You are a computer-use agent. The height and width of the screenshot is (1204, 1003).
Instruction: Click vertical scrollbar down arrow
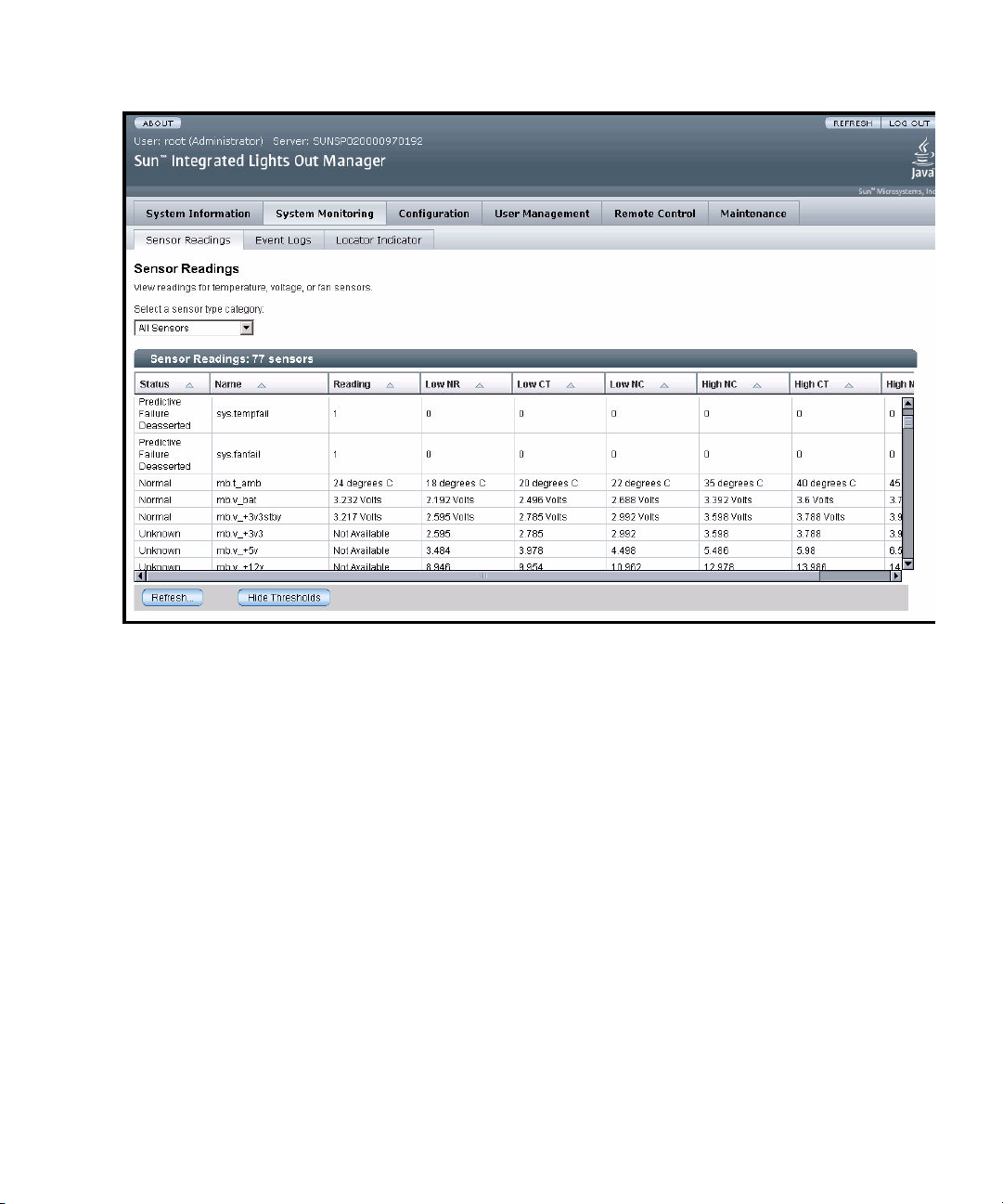coord(908,563)
